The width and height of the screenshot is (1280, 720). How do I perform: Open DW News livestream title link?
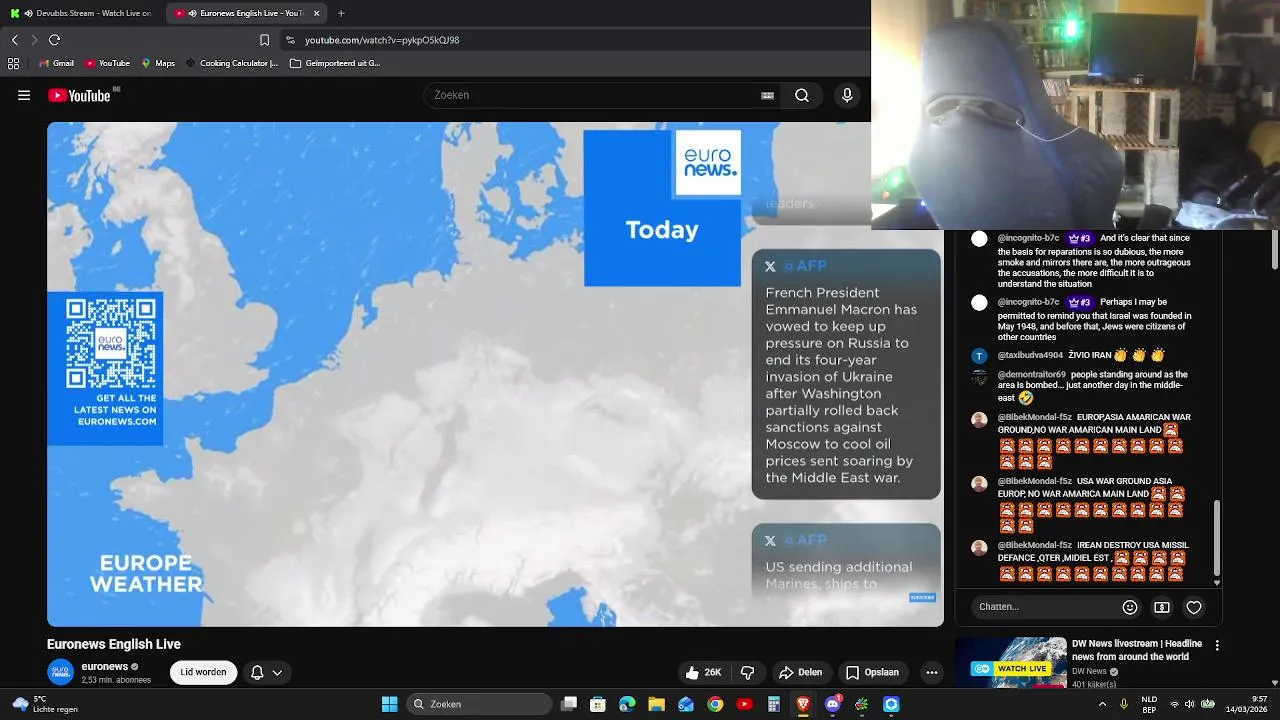[1137, 650]
